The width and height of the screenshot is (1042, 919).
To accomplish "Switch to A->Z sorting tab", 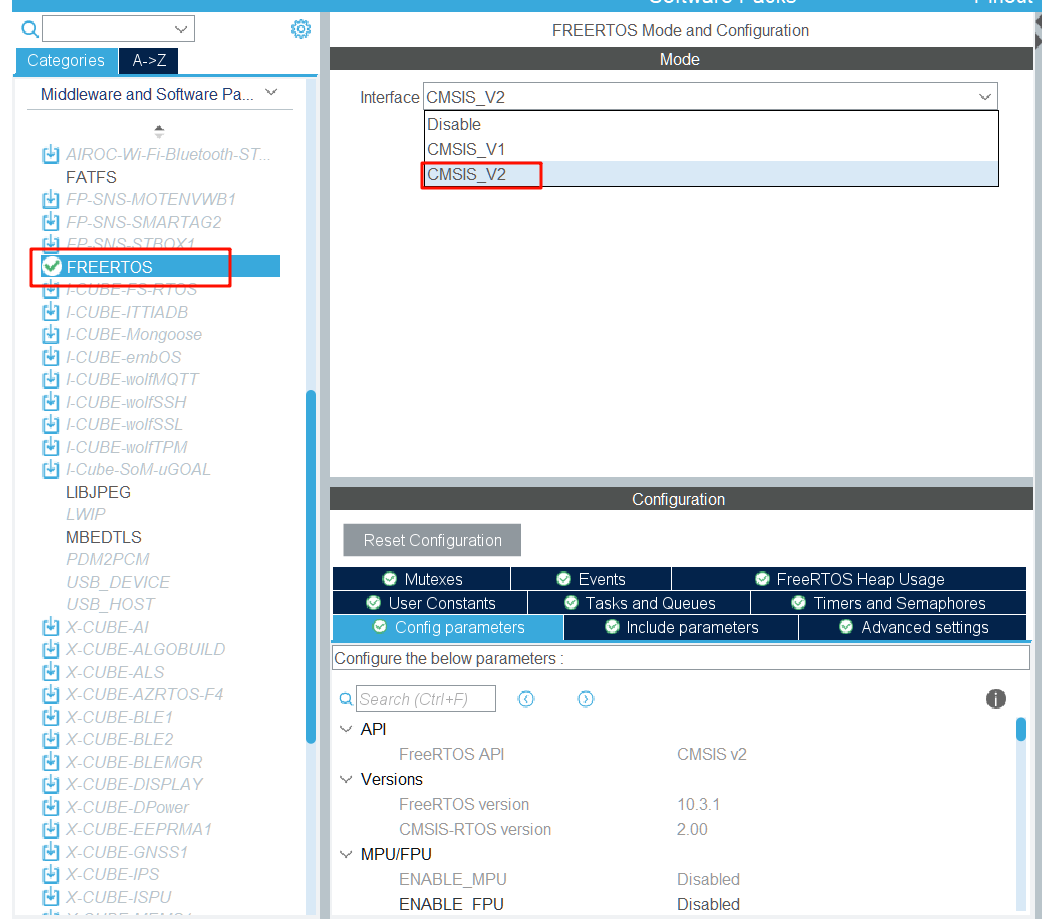I will click(x=149, y=60).
